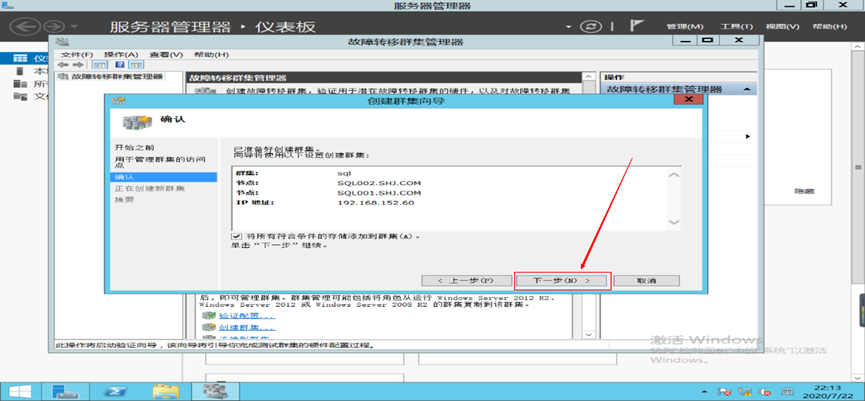
Task: Click show/hide action pane toolbar icon
Action: 135,65
